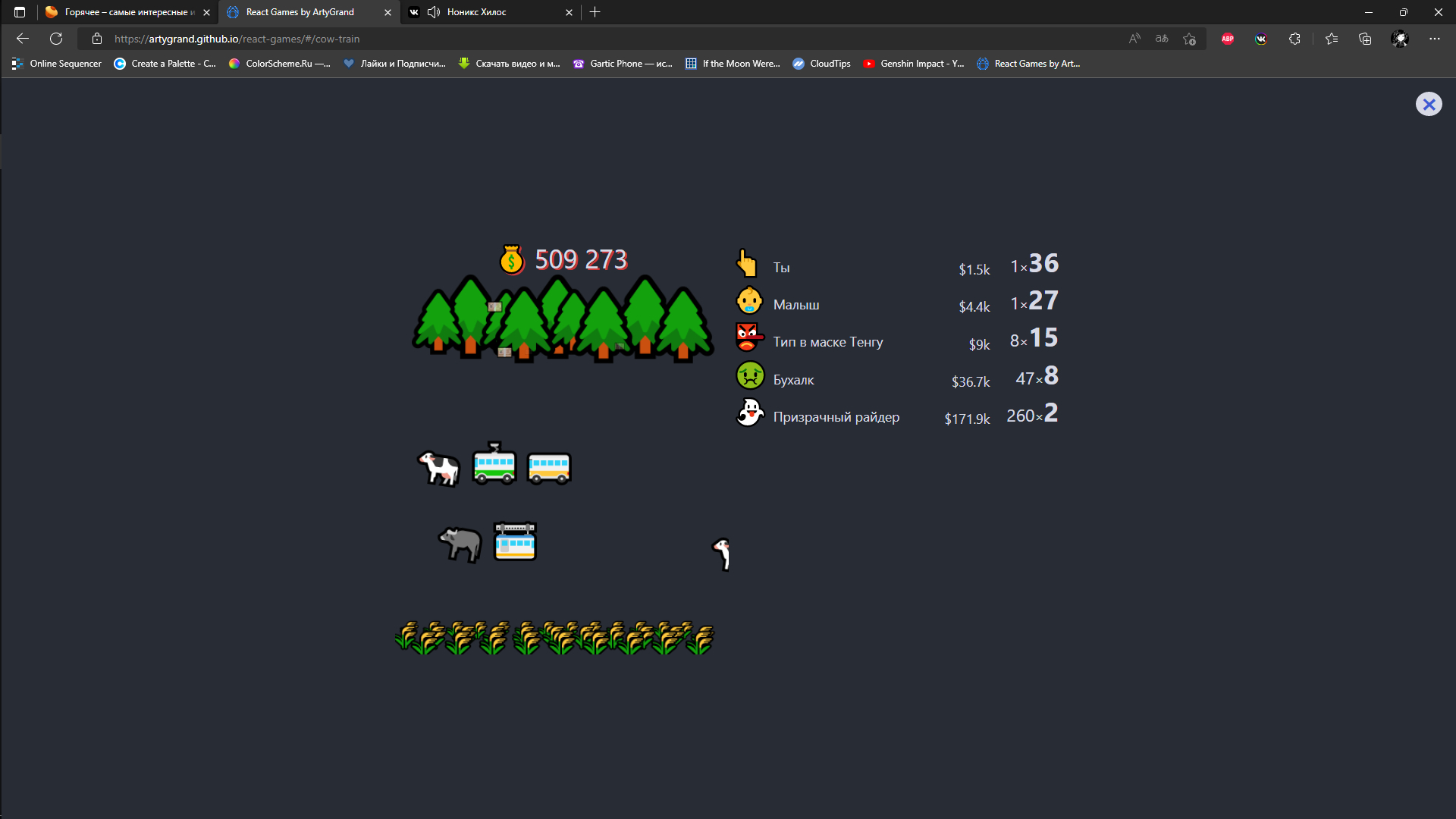Refresh the page

[56, 39]
